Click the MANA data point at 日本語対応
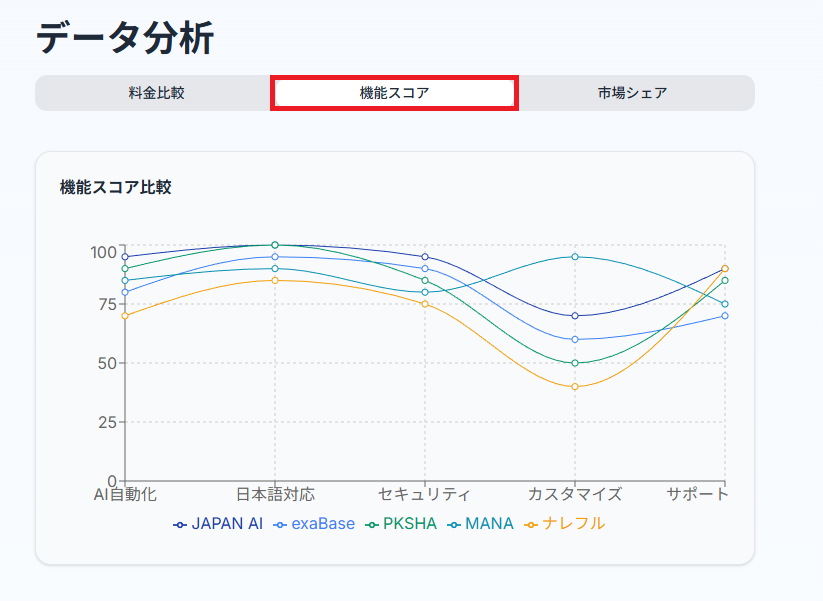Viewport: 823px width, 601px height. 275,268
